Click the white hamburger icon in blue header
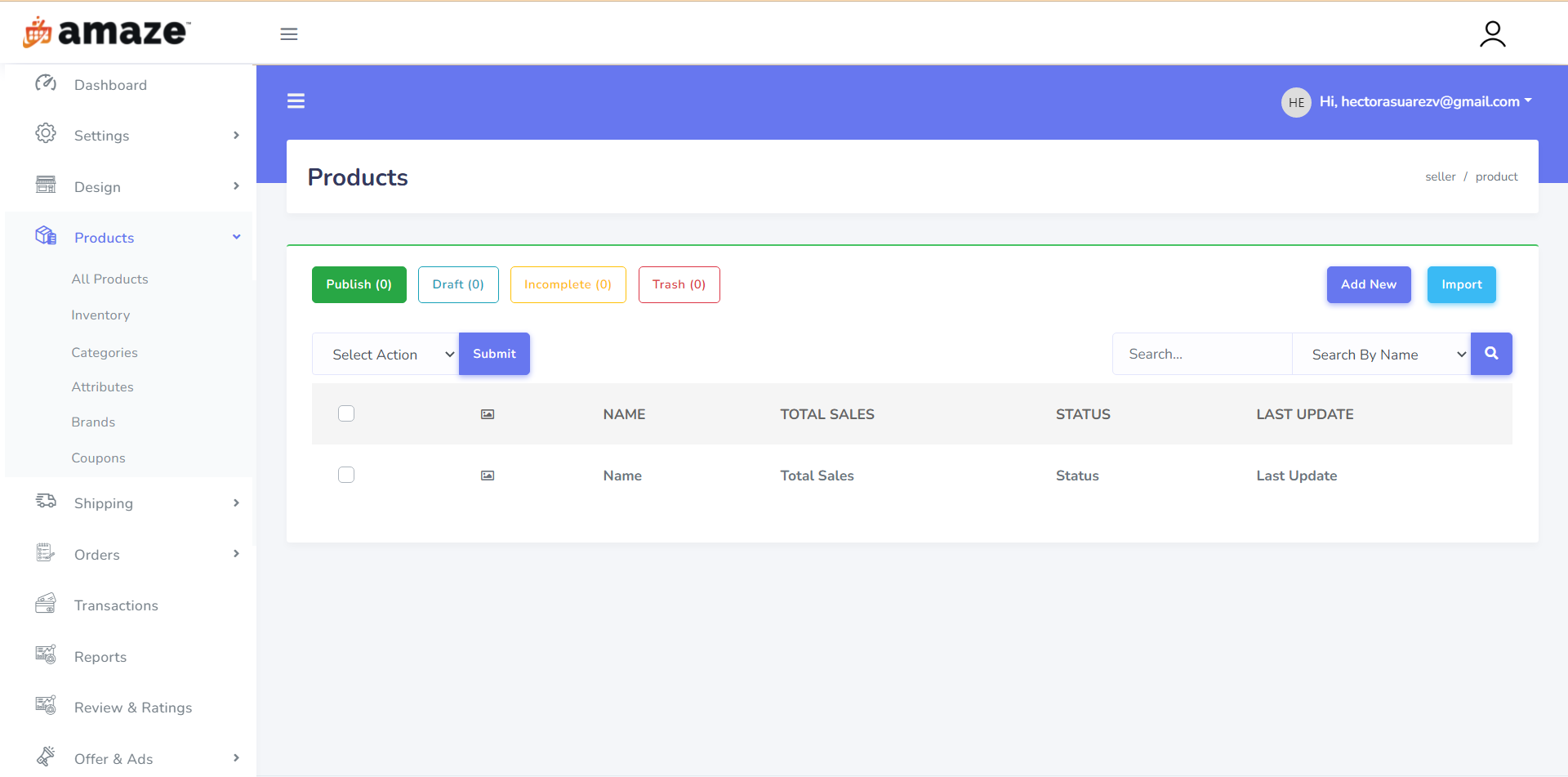The width and height of the screenshot is (1568, 777). pyautogui.click(x=296, y=101)
